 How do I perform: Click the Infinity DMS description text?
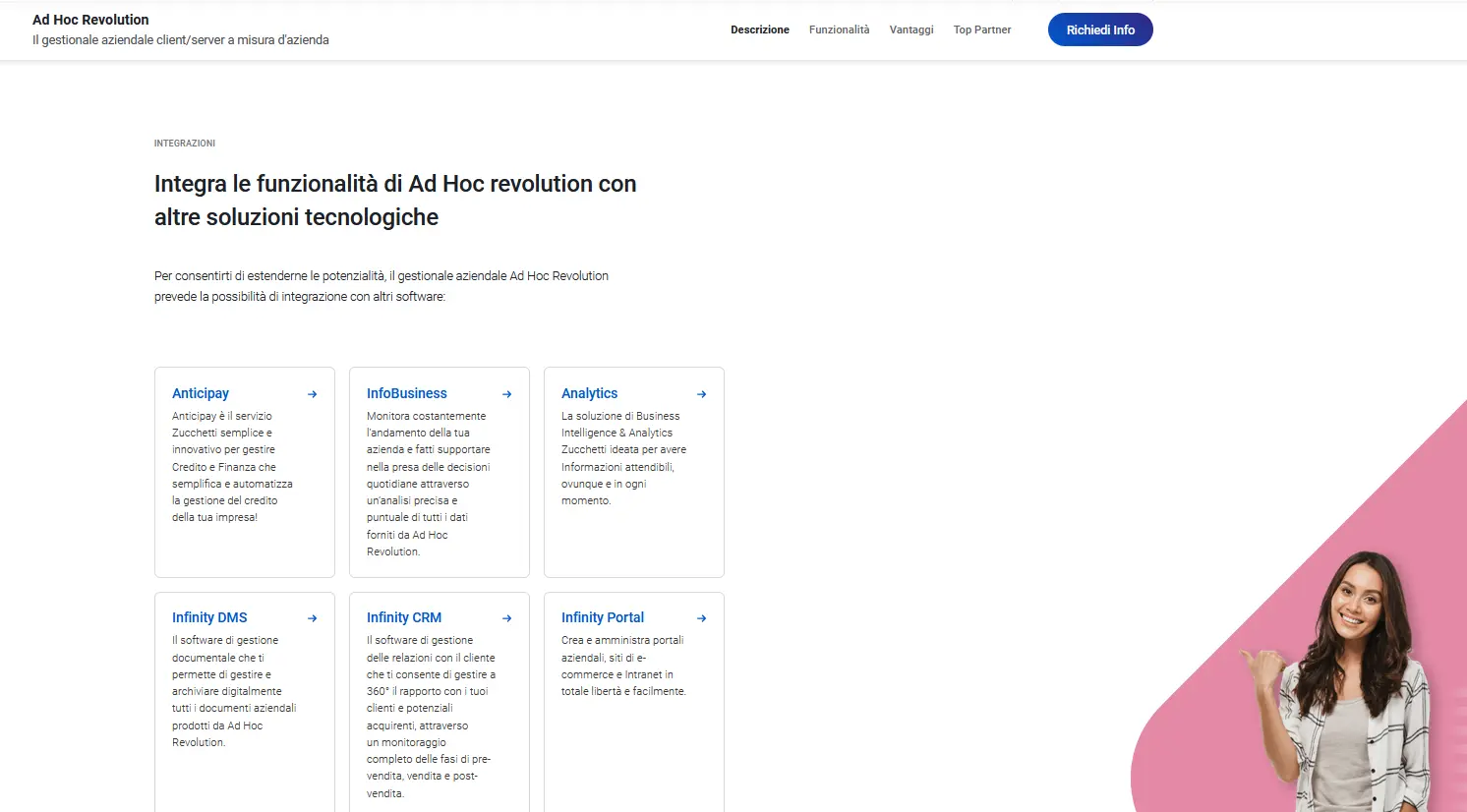(234, 691)
